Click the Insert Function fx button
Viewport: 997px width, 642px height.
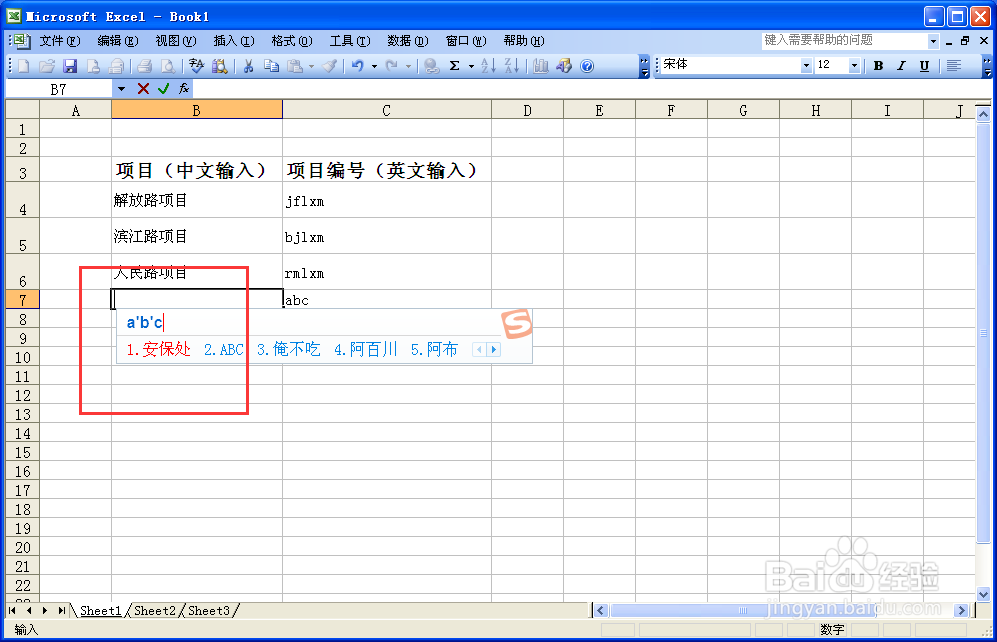pyautogui.click(x=184, y=89)
